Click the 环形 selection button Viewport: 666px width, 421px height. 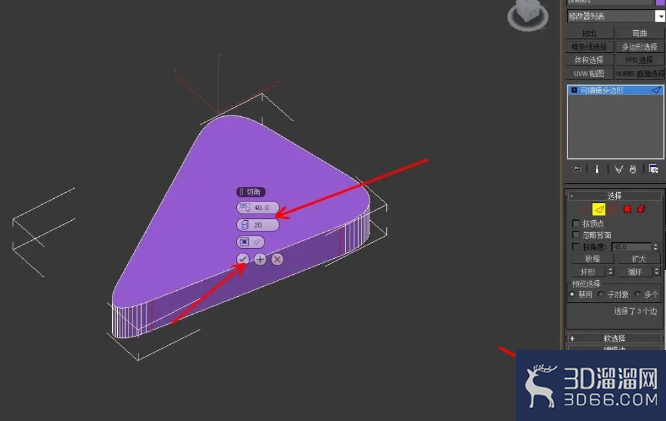point(588,271)
